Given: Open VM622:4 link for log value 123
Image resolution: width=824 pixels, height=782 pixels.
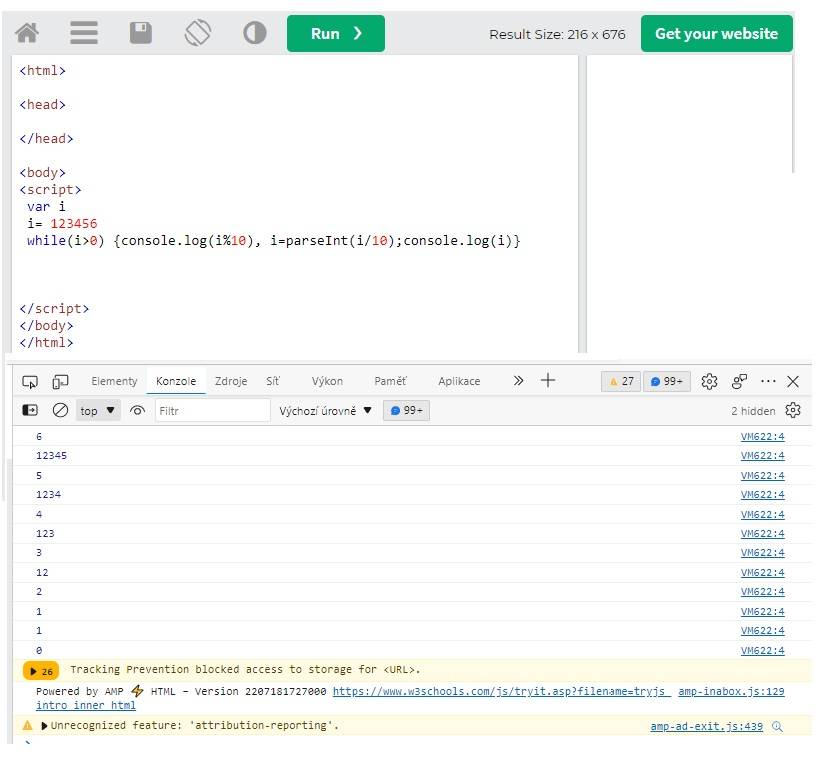Looking at the screenshot, I should pyautogui.click(x=763, y=534).
